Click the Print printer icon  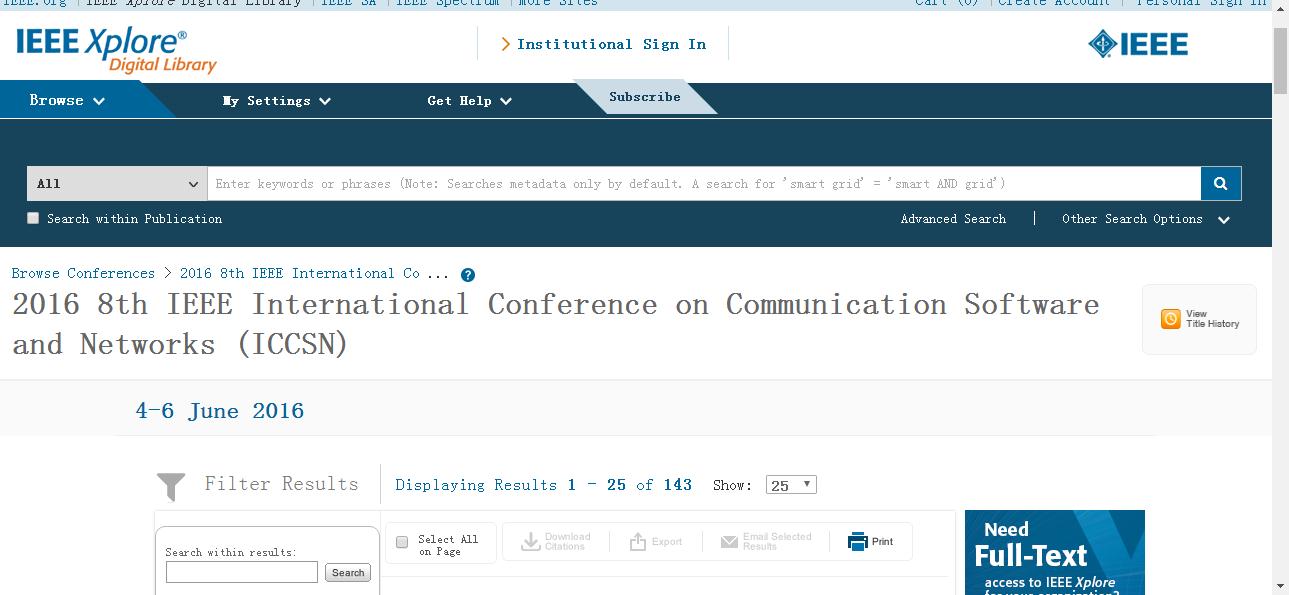tap(857, 541)
